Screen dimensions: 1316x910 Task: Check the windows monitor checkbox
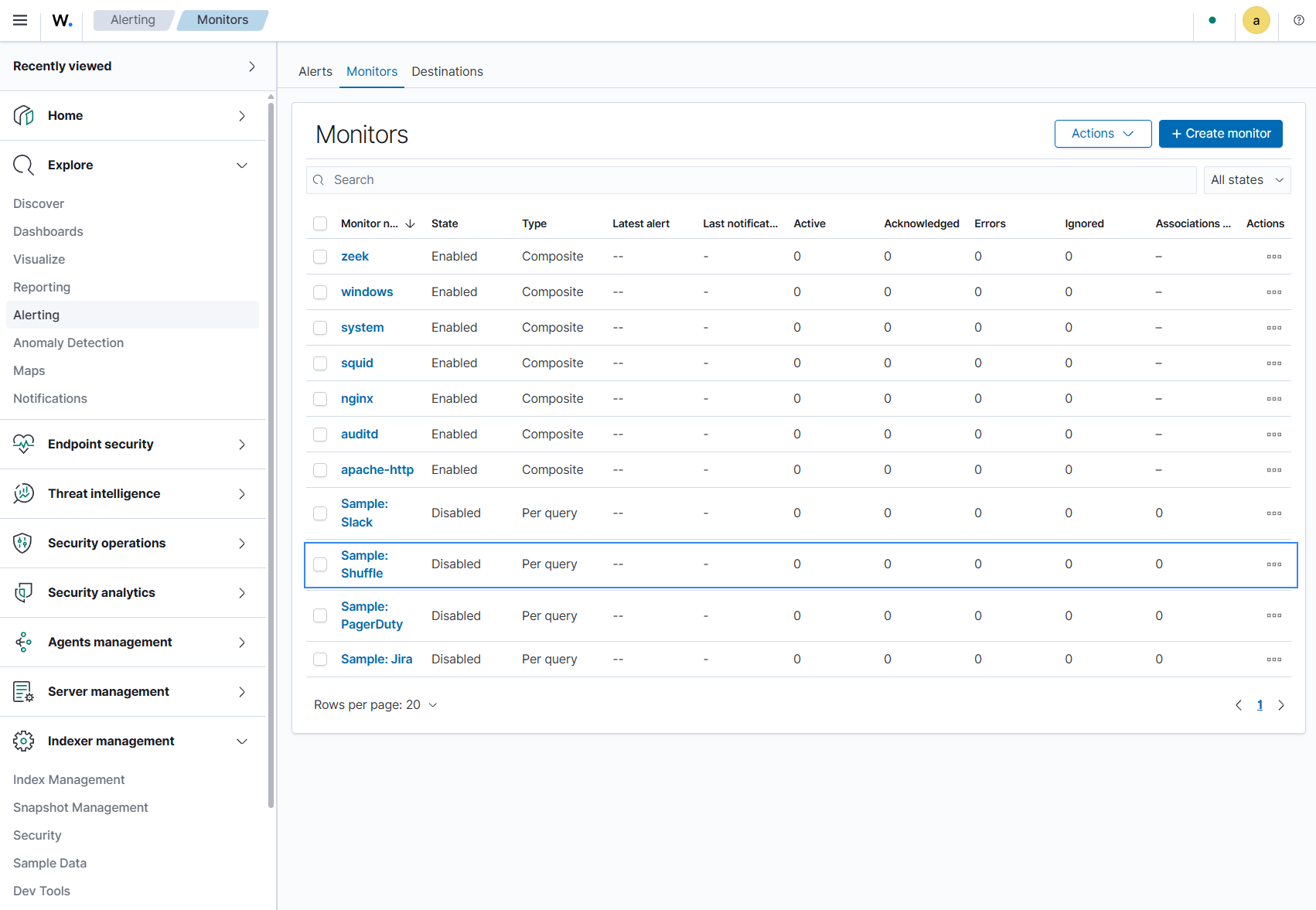320,292
